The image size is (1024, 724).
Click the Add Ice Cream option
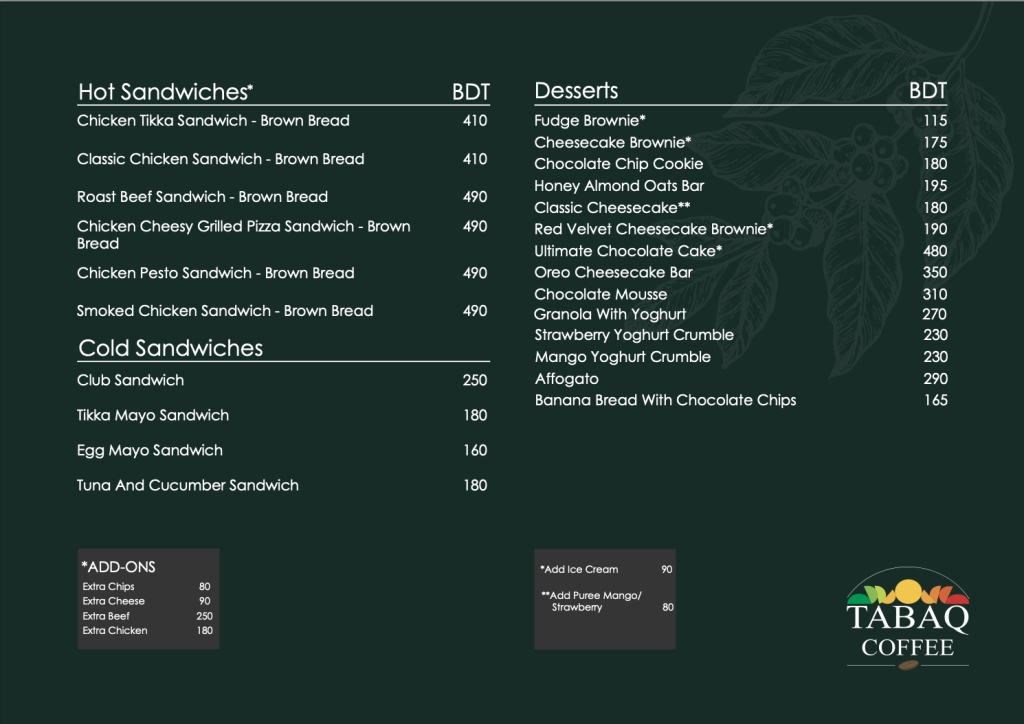point(580,569)
